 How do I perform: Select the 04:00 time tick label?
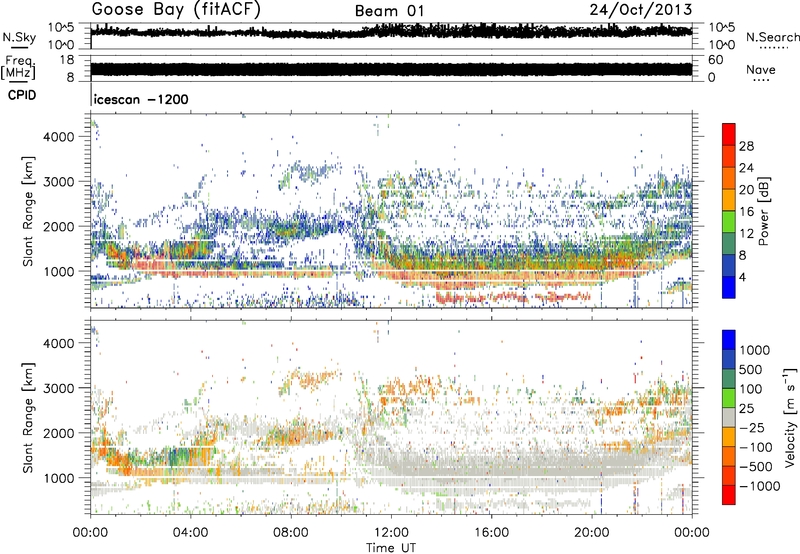click(190, 532)
